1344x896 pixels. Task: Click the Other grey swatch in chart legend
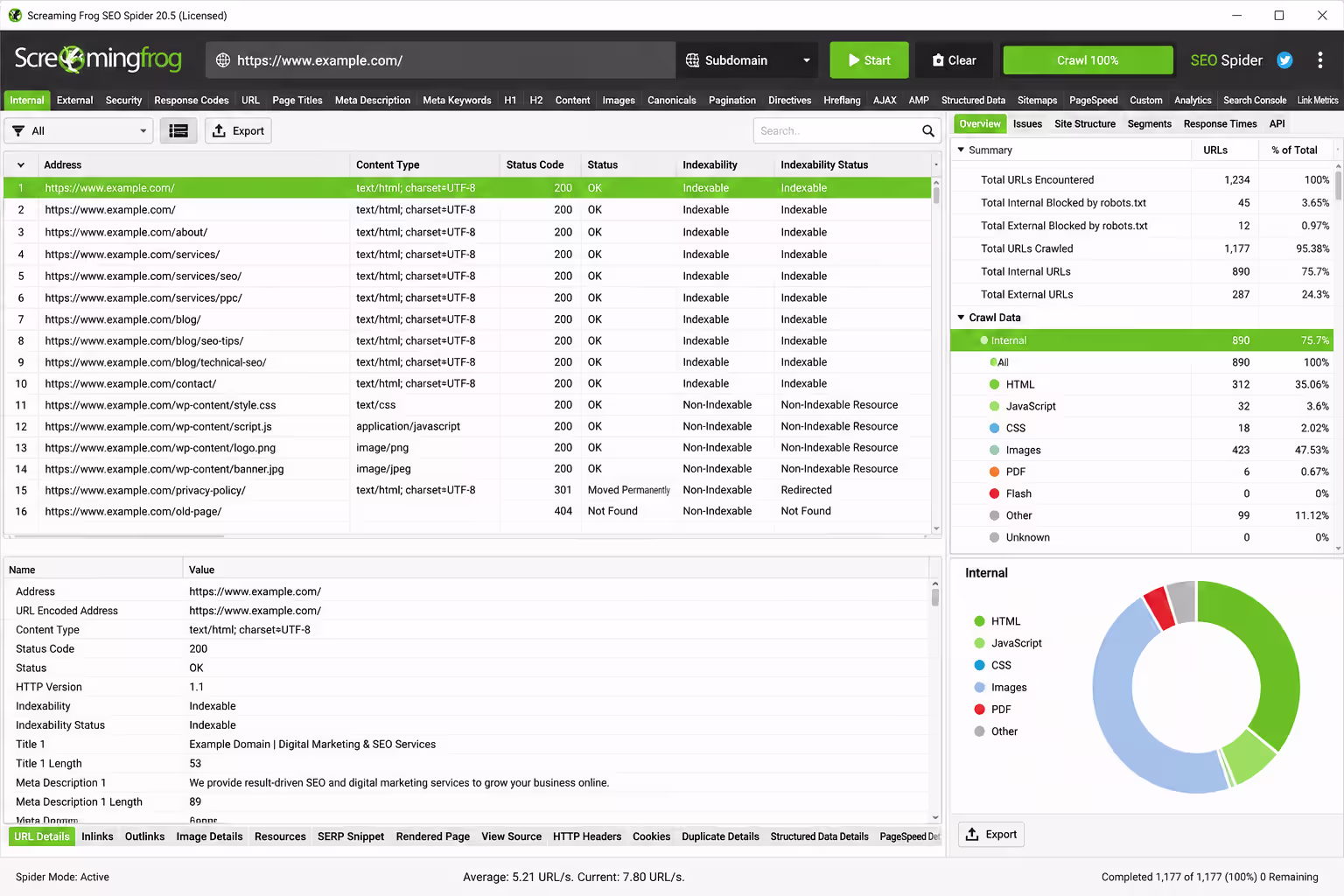point(979,731)
